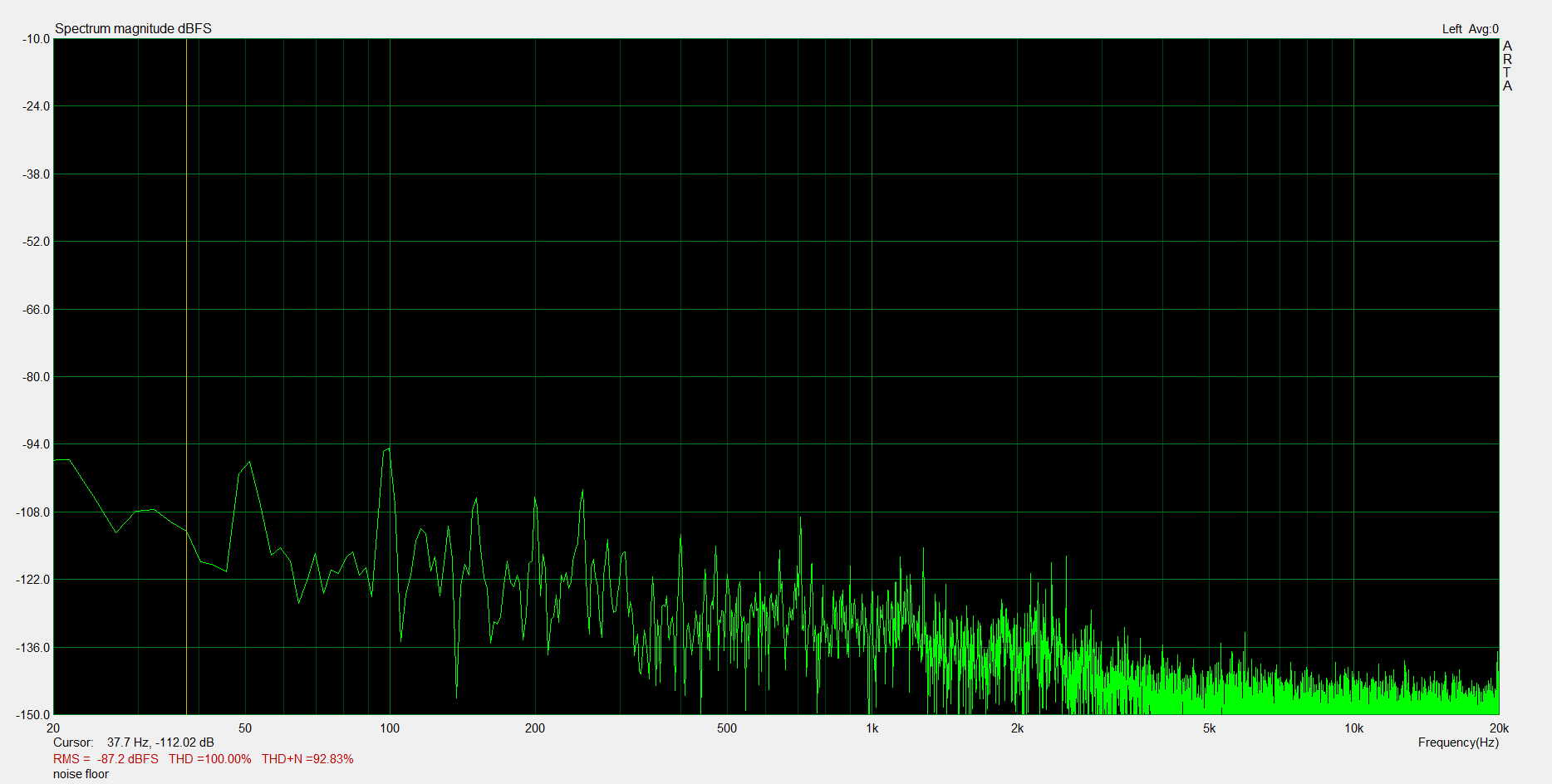This screenshot has width=1552, height=784.
Task: Click the yellow cursor line at 37.7 Hz
Action: [186, 376]
